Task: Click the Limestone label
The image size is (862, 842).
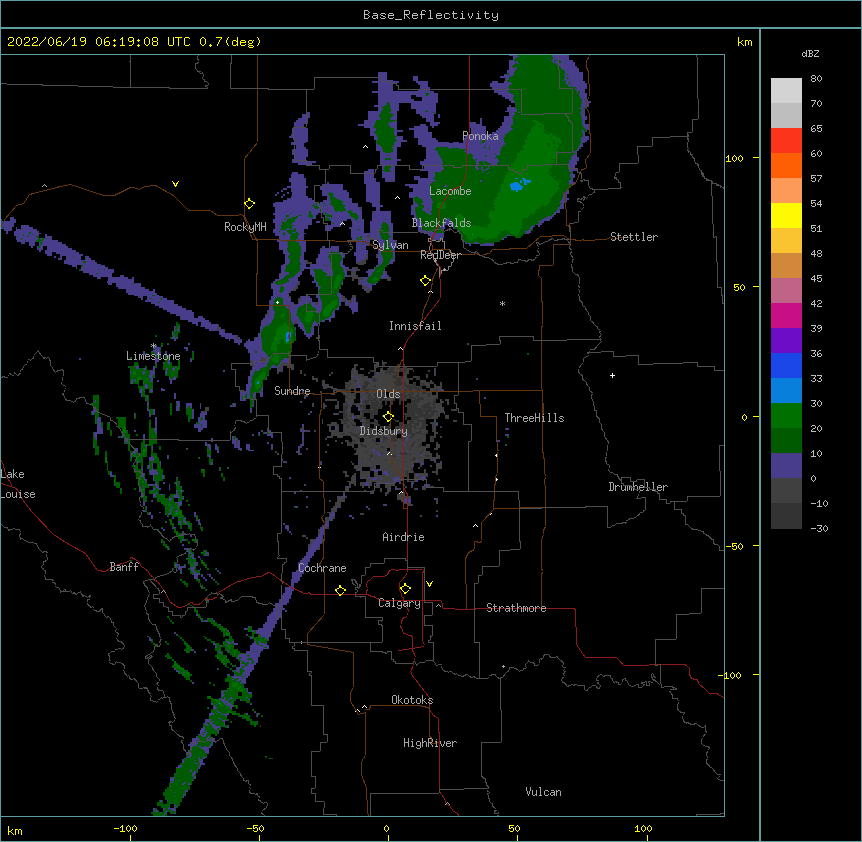Action: (153, 356)
